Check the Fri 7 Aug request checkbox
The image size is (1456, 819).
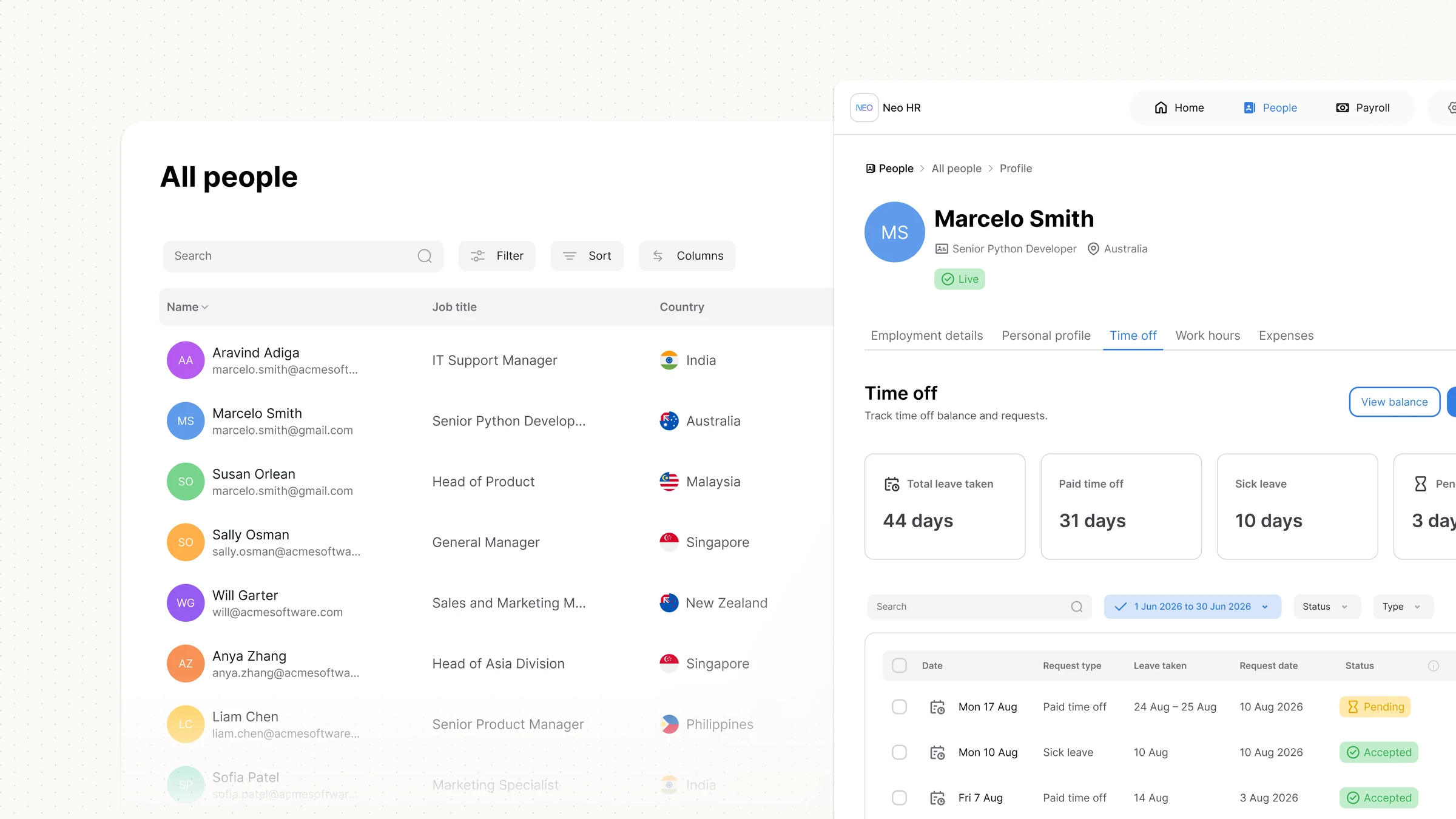tap(899, 798)
